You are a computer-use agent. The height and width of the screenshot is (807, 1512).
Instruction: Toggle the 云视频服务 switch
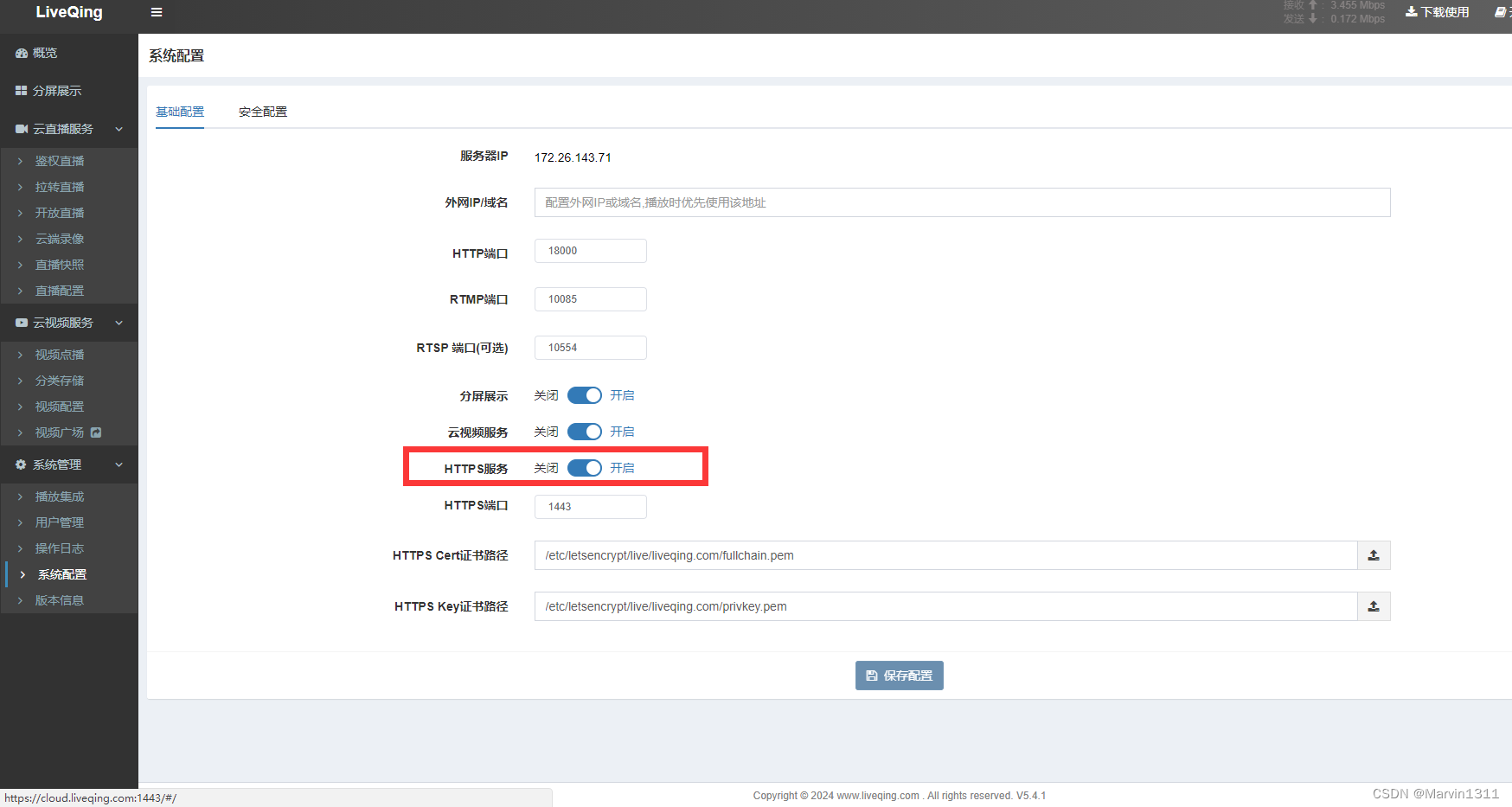[585, 432]
